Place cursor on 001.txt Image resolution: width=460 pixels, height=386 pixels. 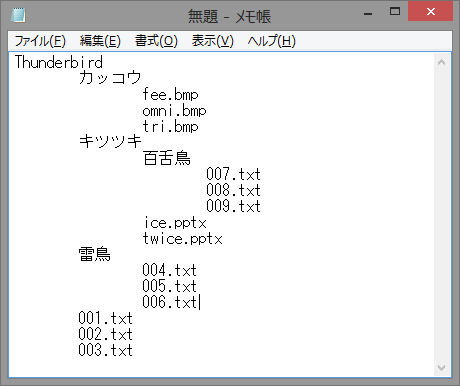(x=105, y=318)
